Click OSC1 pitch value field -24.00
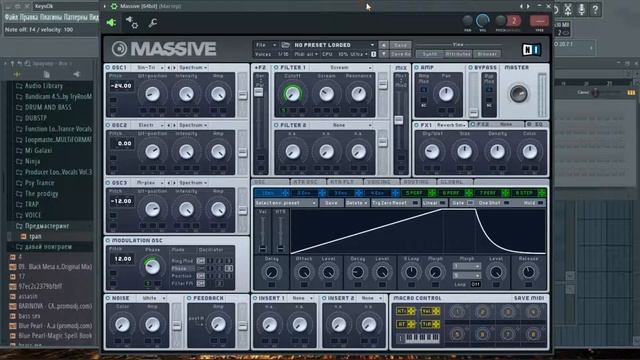Viewport: 640px width, 360px height. pos(121,86)
